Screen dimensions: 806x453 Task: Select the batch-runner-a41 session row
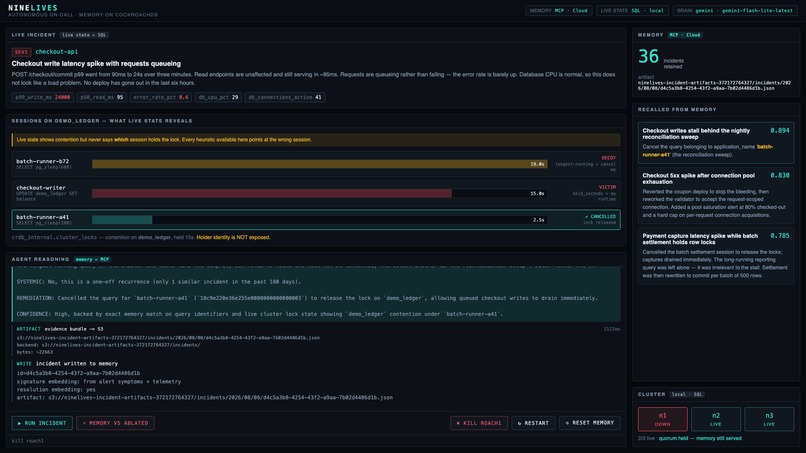316,220
